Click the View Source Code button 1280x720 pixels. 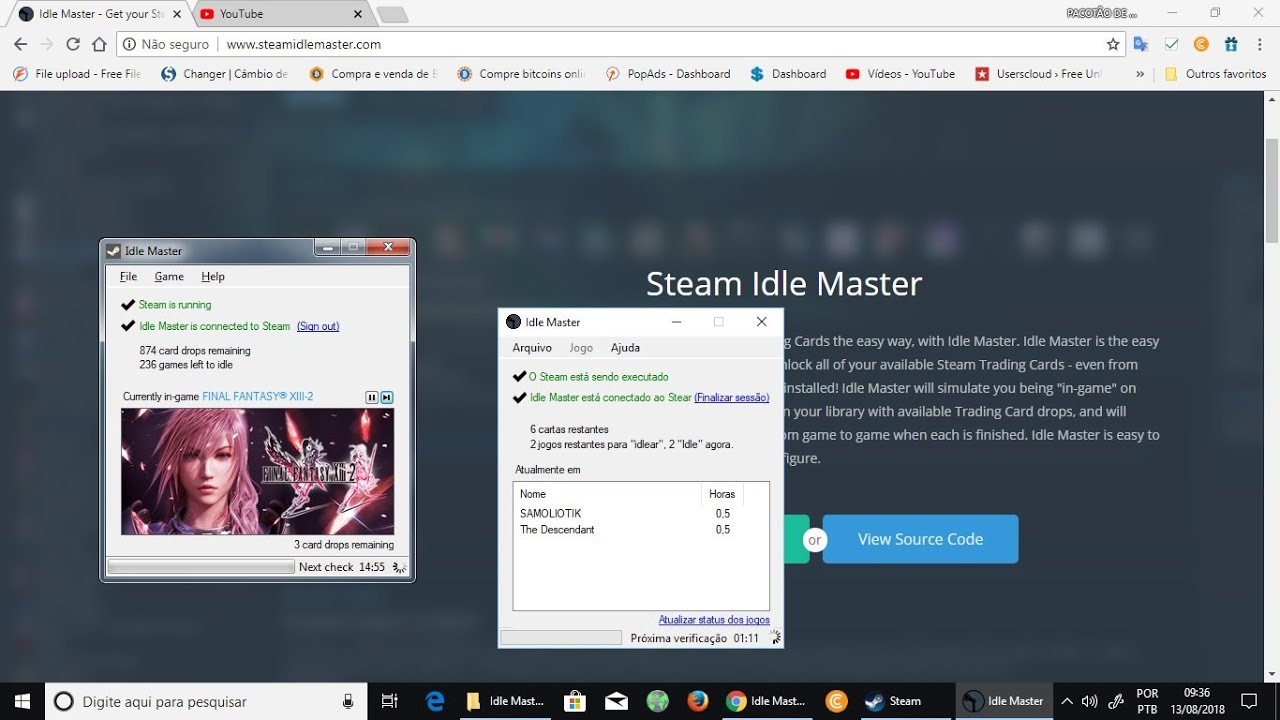point(920,539)
